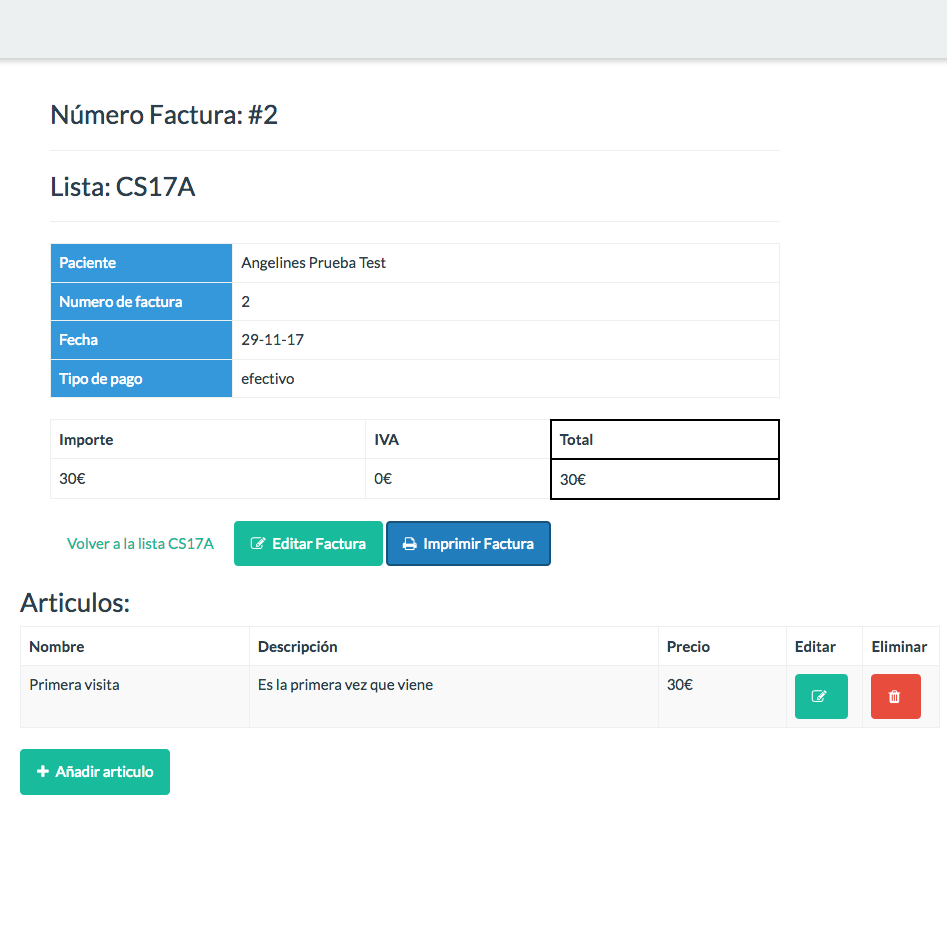Click the Editar column header
The image size is (947, 943).
point(824,646)
